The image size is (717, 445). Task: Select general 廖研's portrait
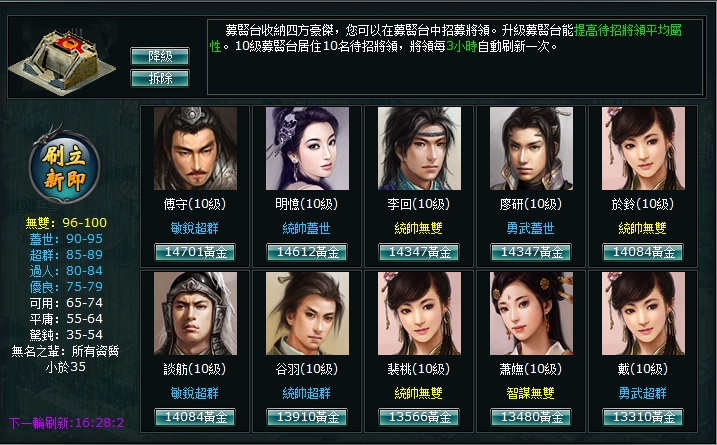tap(531, 148)
